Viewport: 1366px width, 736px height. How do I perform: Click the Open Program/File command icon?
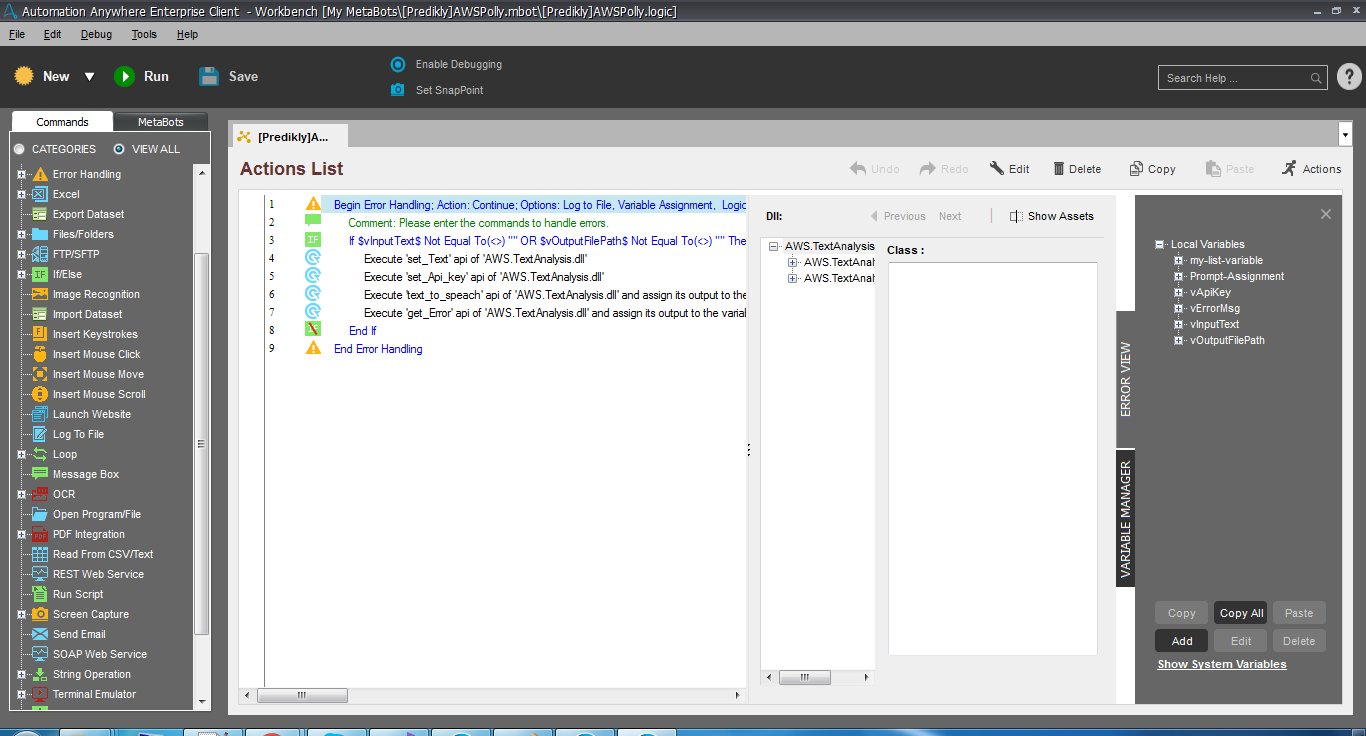pos(40,514)
